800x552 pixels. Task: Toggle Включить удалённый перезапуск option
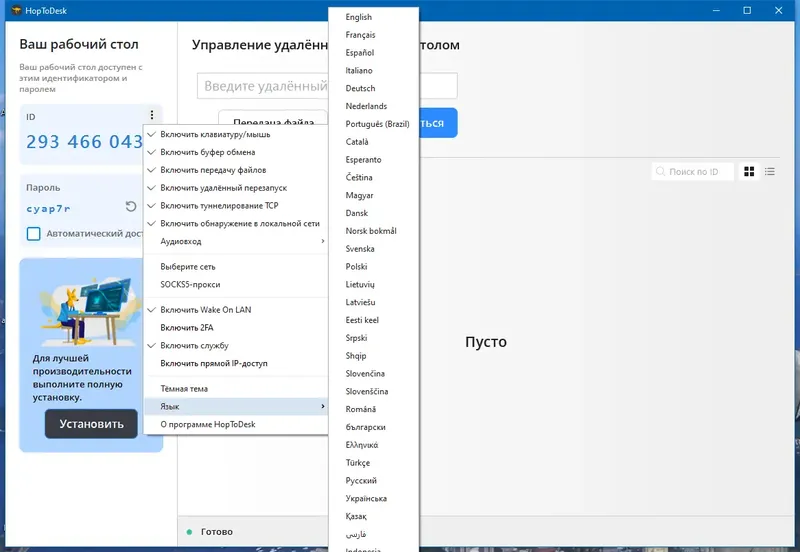tap(236, 188)
